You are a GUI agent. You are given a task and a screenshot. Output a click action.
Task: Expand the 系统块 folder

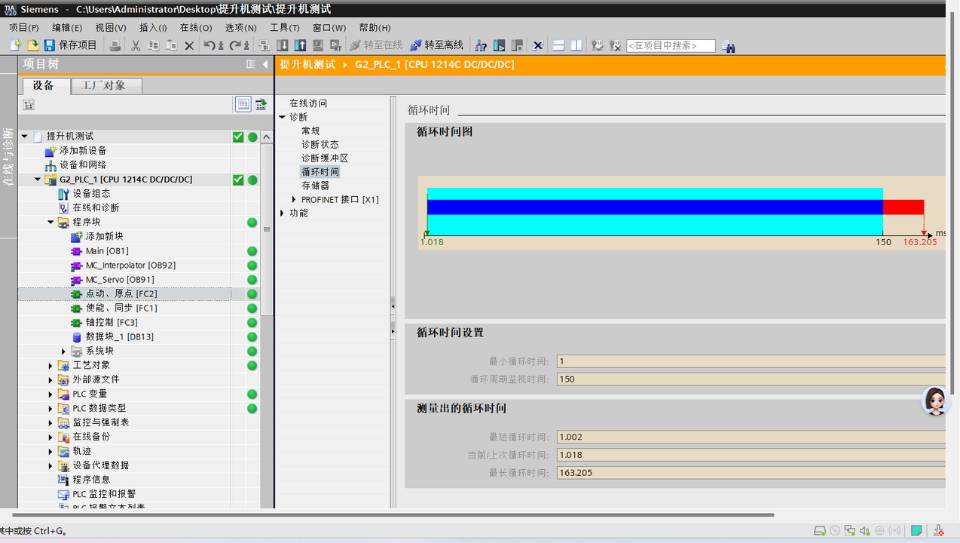(64, 351)
